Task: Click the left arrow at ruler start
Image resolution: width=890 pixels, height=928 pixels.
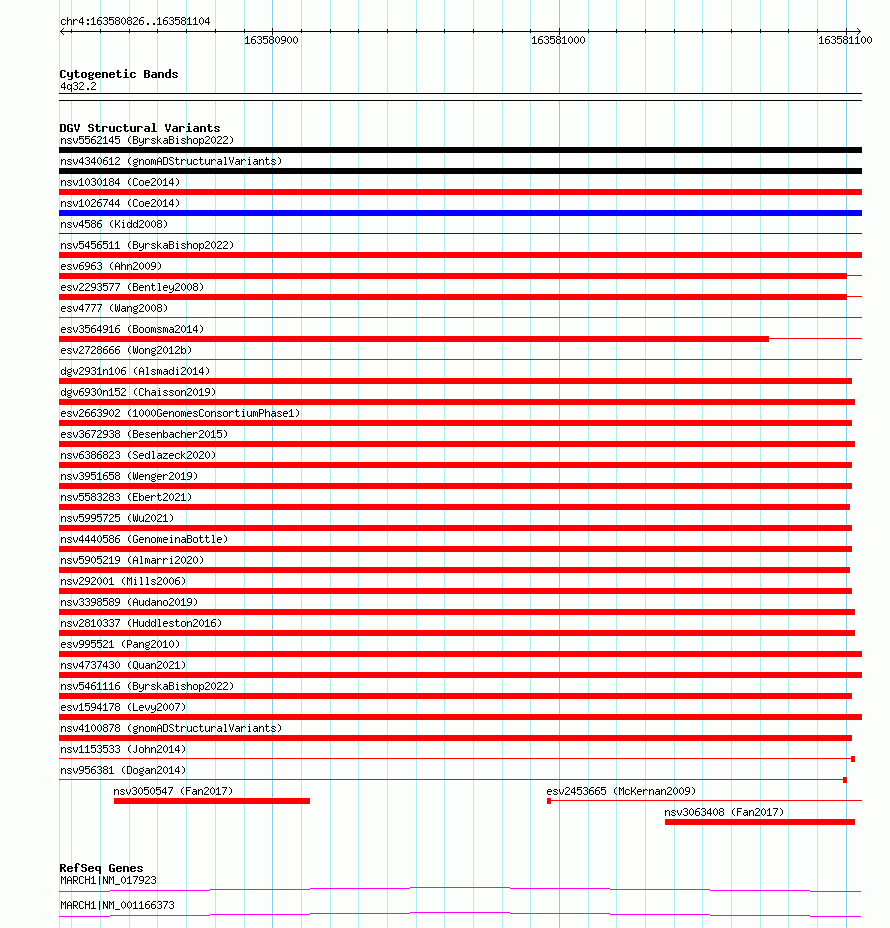Action: click(x=63, y=31)
